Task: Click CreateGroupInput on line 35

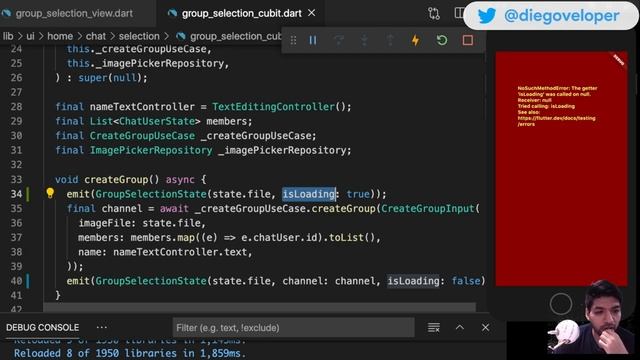Action: pyautogui.click(x=427, y=209)
